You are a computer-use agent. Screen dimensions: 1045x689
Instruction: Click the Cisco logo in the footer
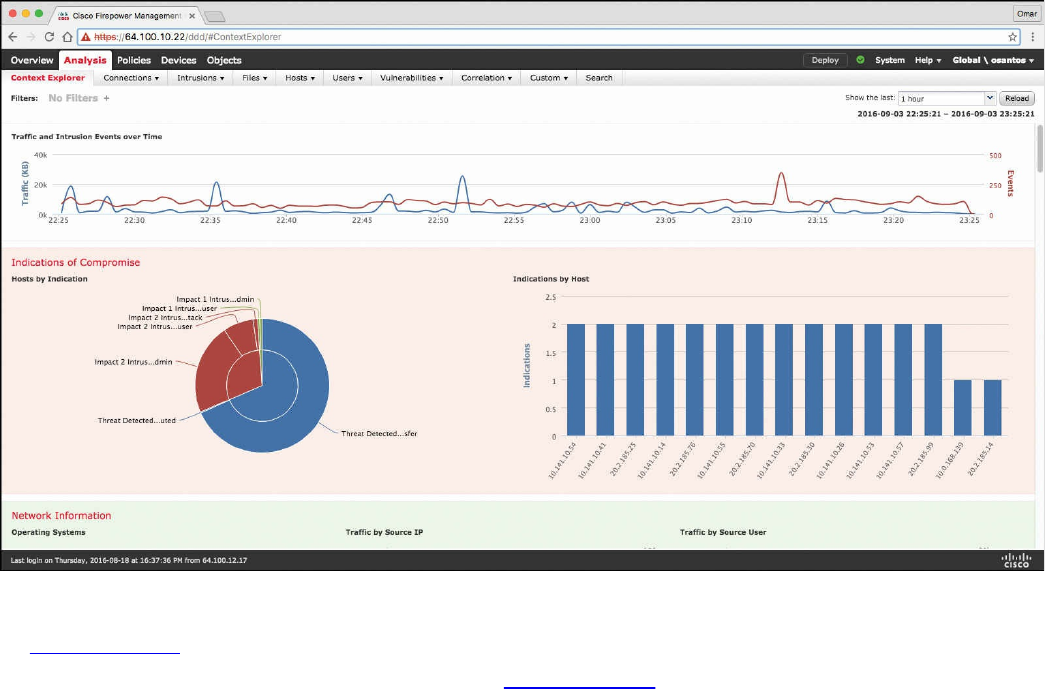point(1016,560)
